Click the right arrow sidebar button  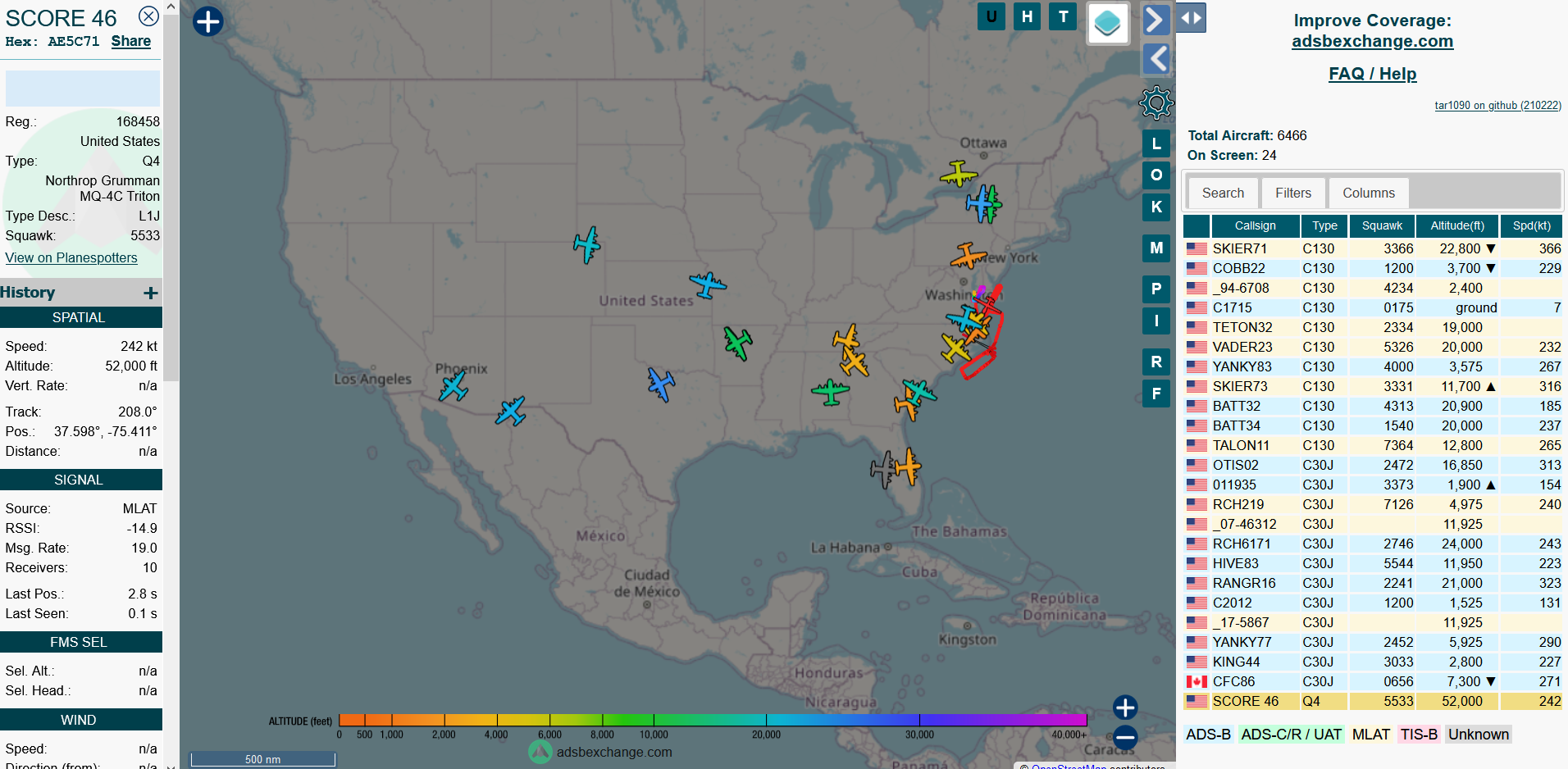pyautogui.click(x=1156, y=19)
